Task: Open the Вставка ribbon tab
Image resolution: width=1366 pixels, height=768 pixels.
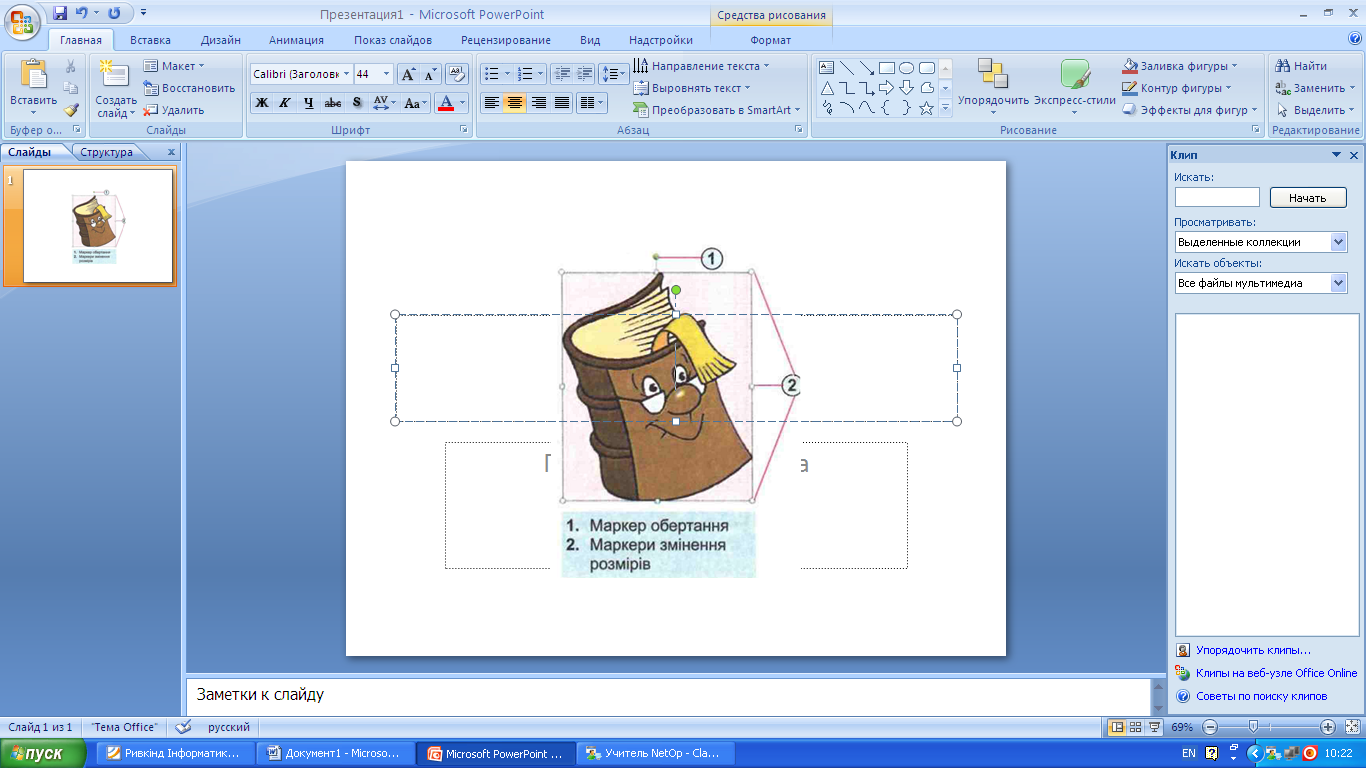Action: point(150,40)
